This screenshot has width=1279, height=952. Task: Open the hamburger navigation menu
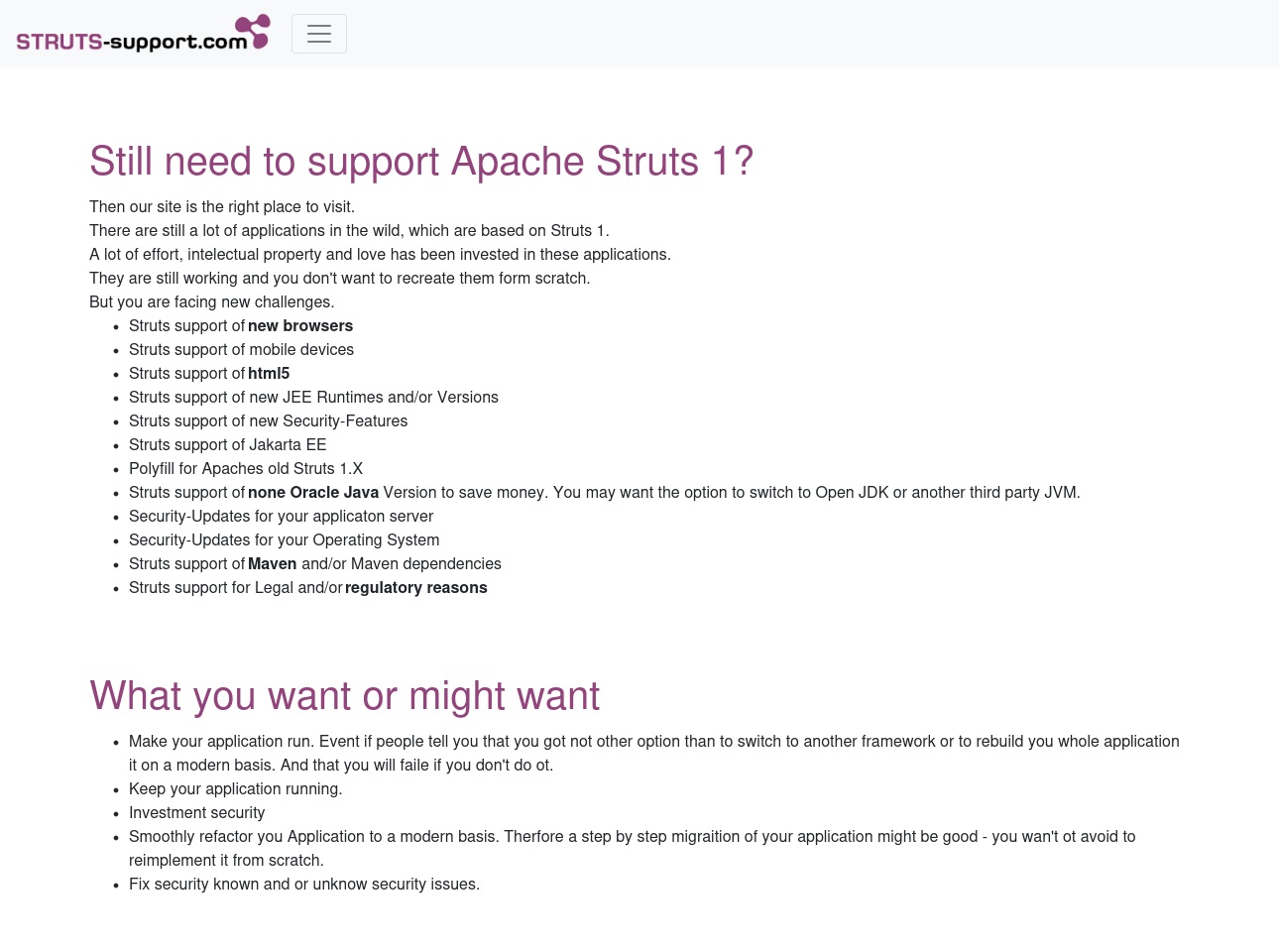(319, 34)
